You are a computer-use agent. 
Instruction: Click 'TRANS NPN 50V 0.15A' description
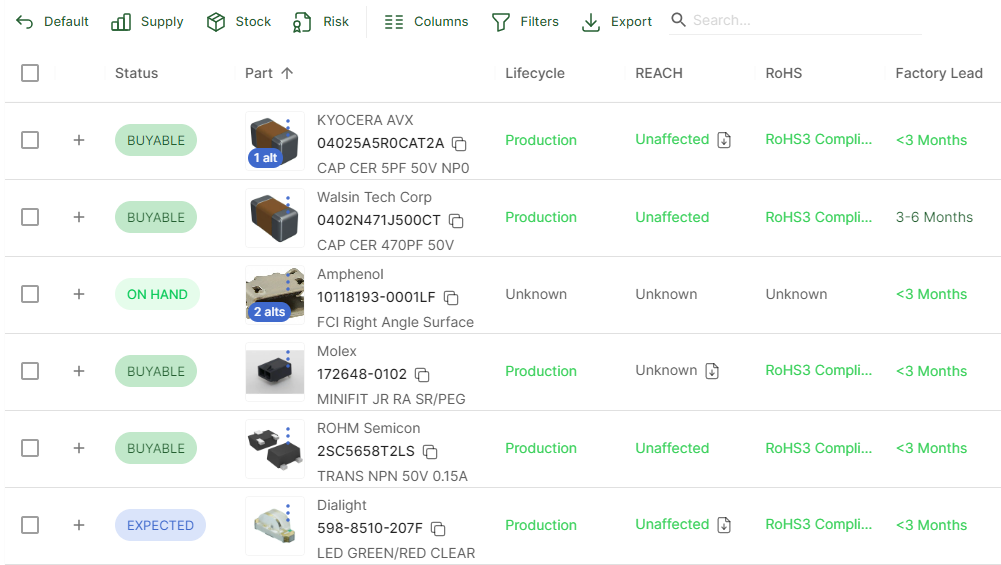click(x=393, y=476)
